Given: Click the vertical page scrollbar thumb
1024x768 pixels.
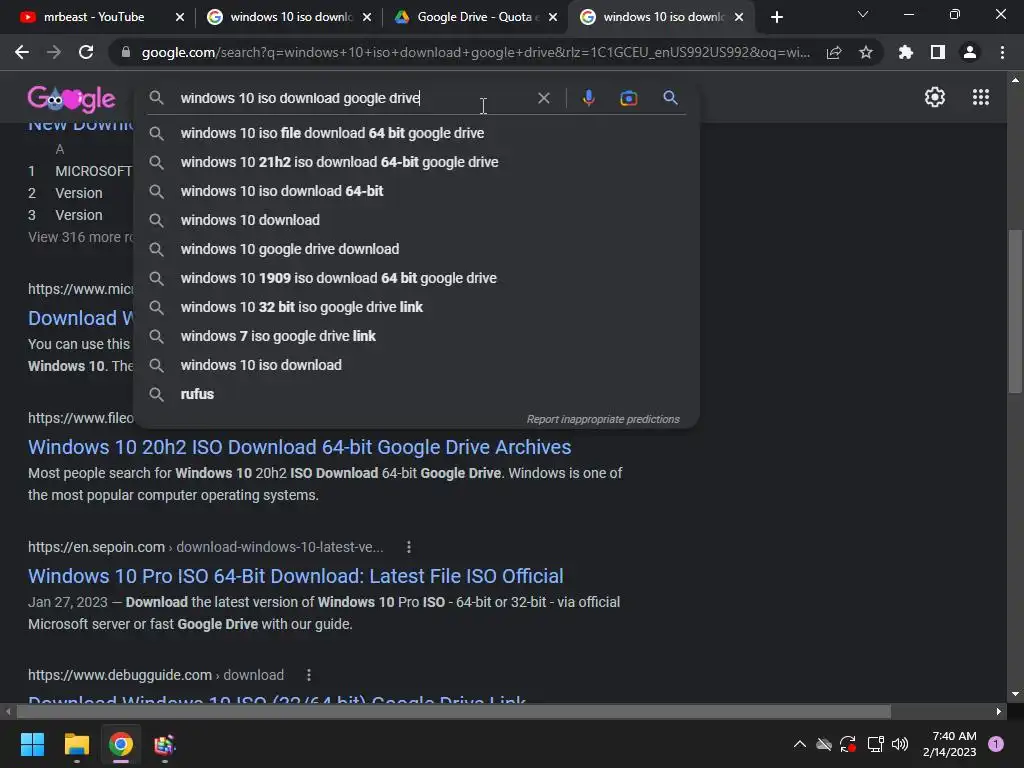Looking at the screenshot, I should 1014,311.
